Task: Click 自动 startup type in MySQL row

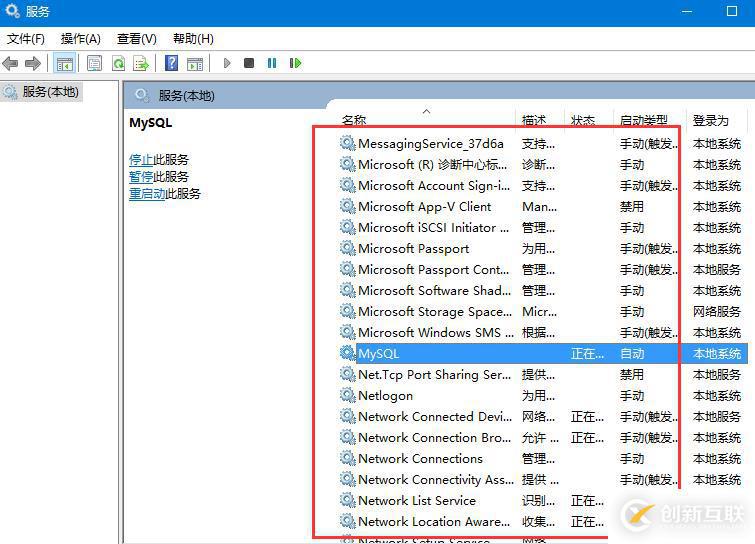Action: (632, 354)
